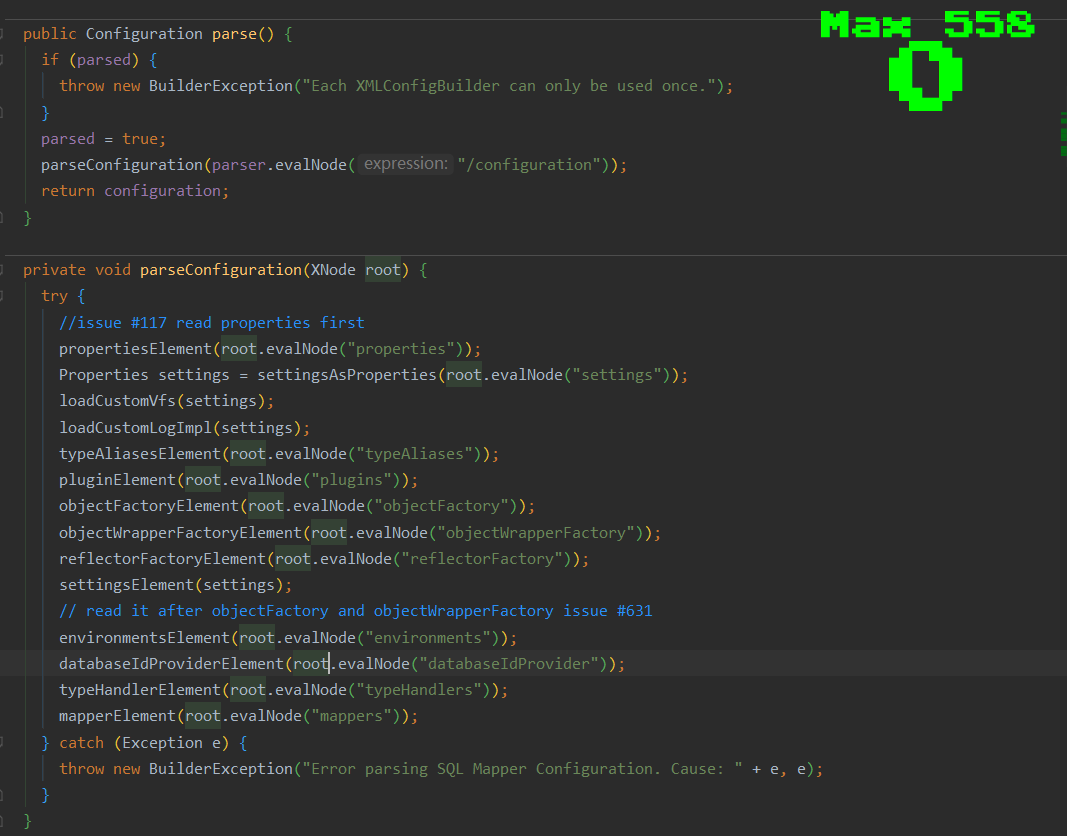Click 'root' on the mapperElement line
The image size is (1067, 836).
point(203,716)
